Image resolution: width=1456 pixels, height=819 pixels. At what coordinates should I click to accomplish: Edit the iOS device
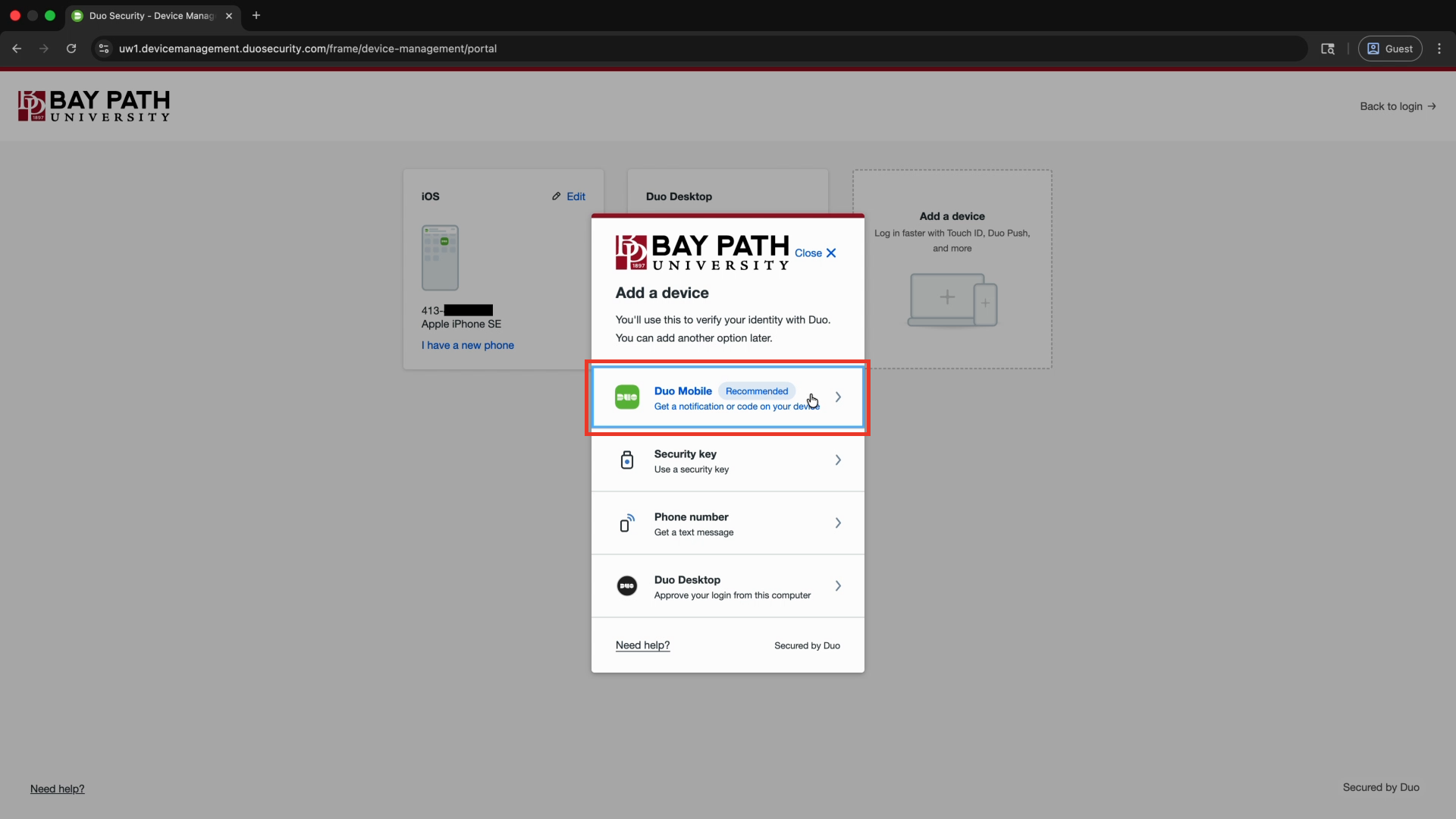569,196
